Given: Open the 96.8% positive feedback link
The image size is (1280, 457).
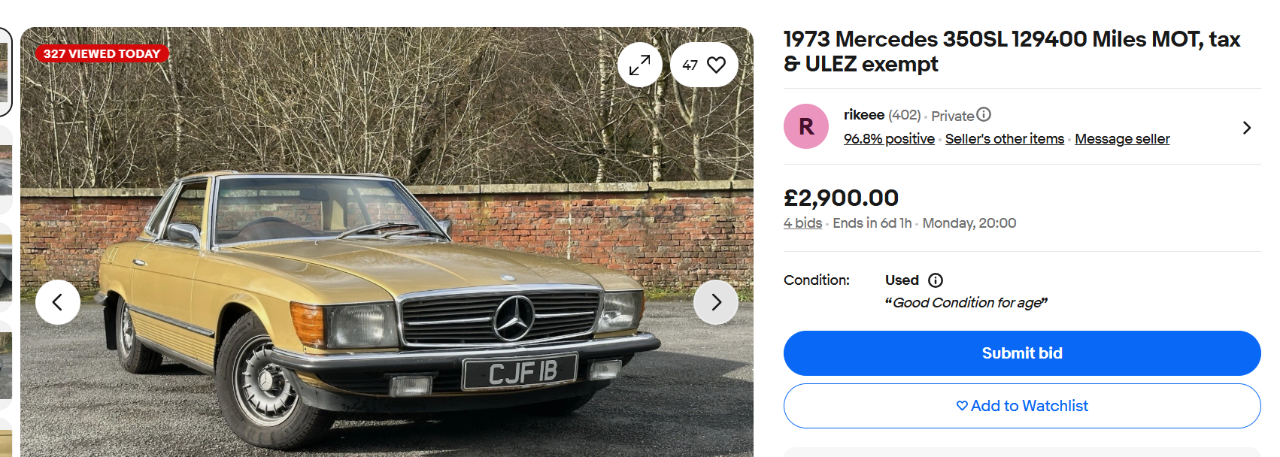Looking at the screenshot, I should coord(889,139).
